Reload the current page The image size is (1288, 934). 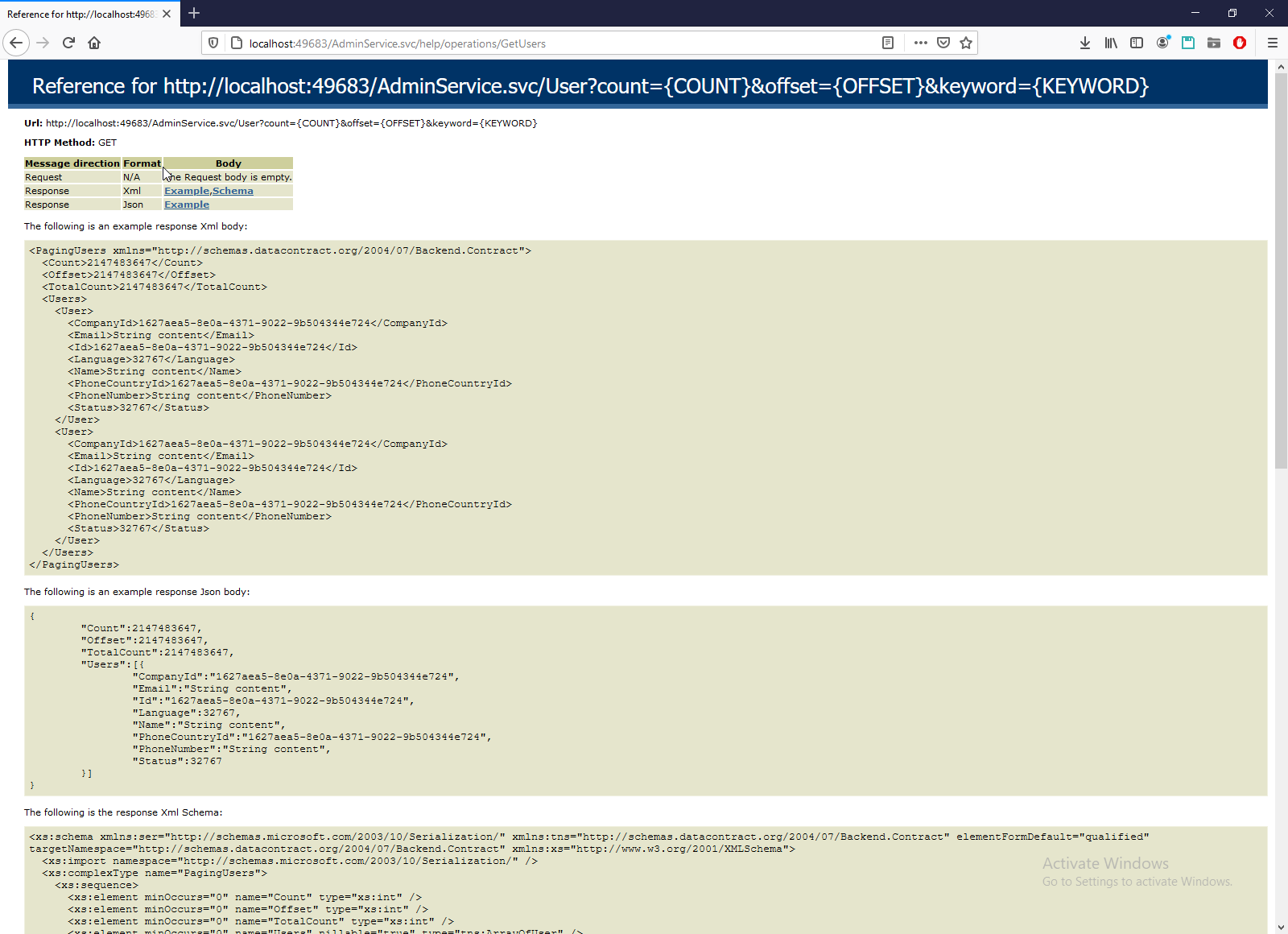(68, 43)
